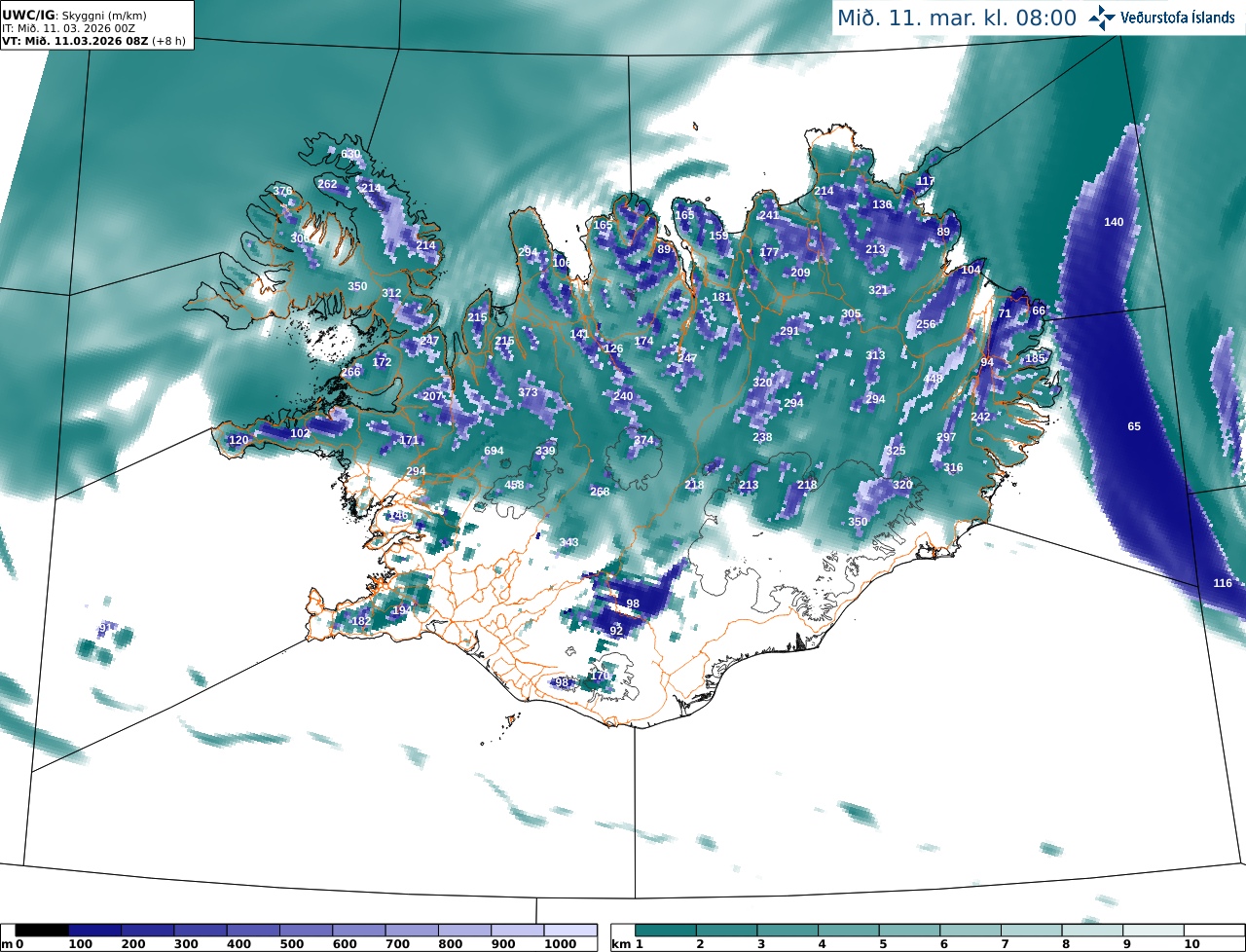Select the 'VT: Mið. 11.03.2026 08Z (+8 h)' line
Screen dimensions: 1246x952
[93, 41]
